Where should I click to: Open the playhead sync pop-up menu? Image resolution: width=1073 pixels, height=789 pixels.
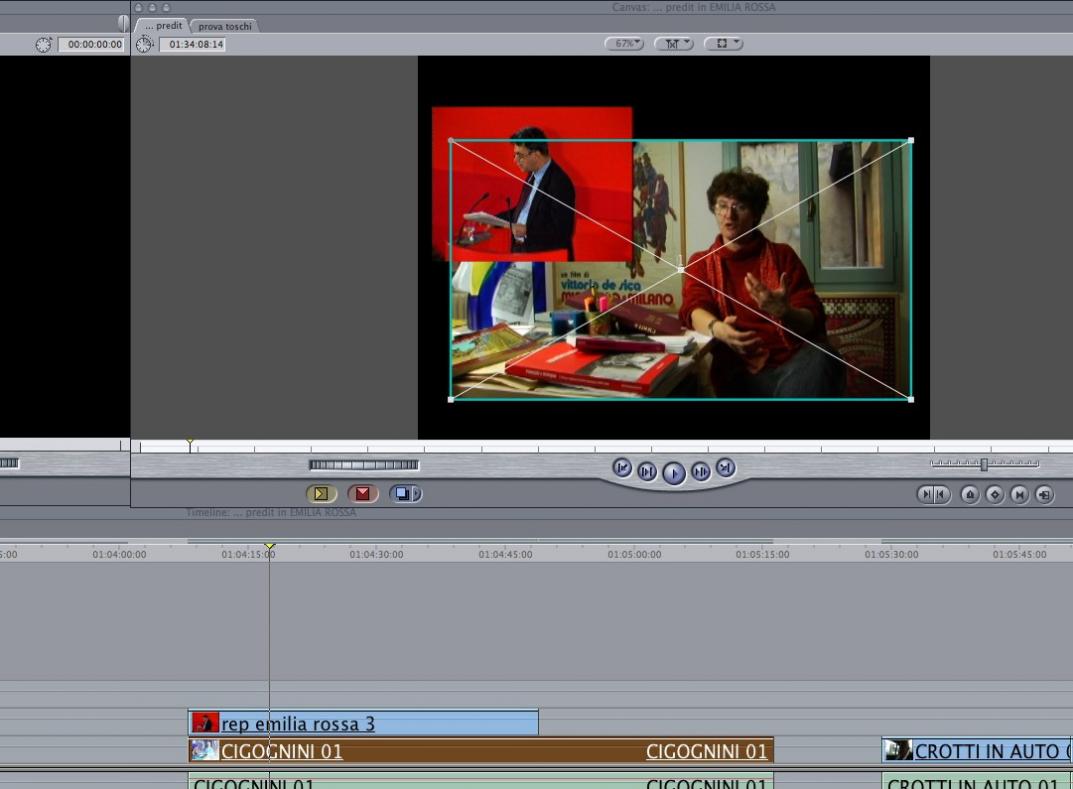(674, 44)
